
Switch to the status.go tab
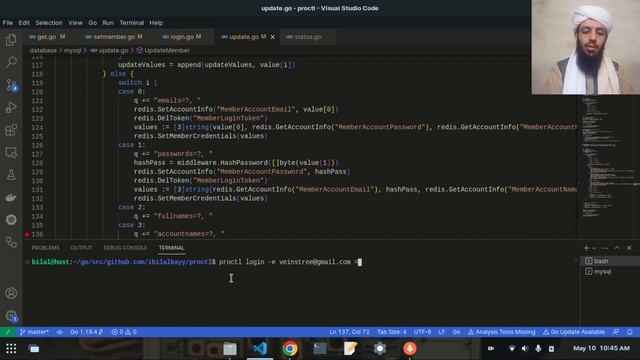coord(307,37)
